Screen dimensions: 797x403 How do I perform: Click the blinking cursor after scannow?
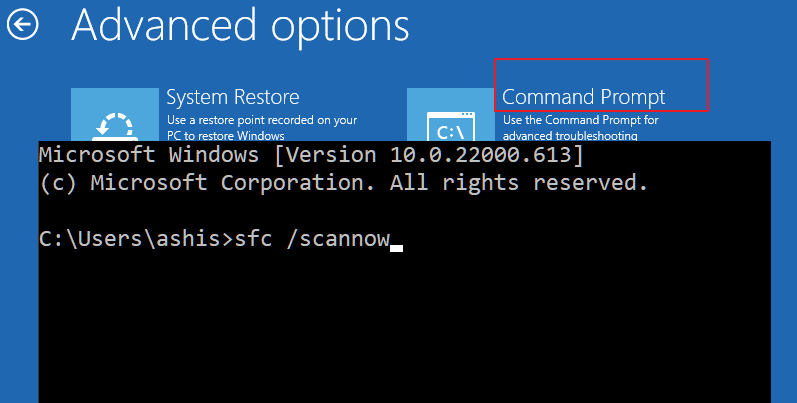396,248
